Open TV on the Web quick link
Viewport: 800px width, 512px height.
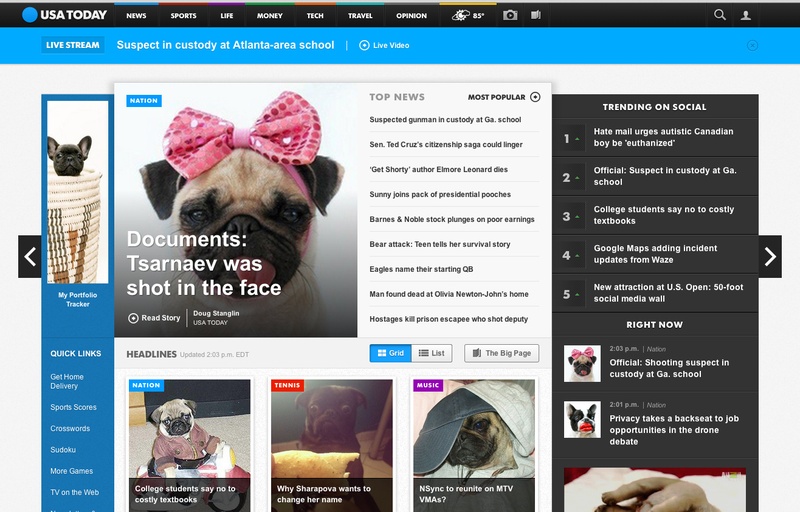(x=74, y=493)
